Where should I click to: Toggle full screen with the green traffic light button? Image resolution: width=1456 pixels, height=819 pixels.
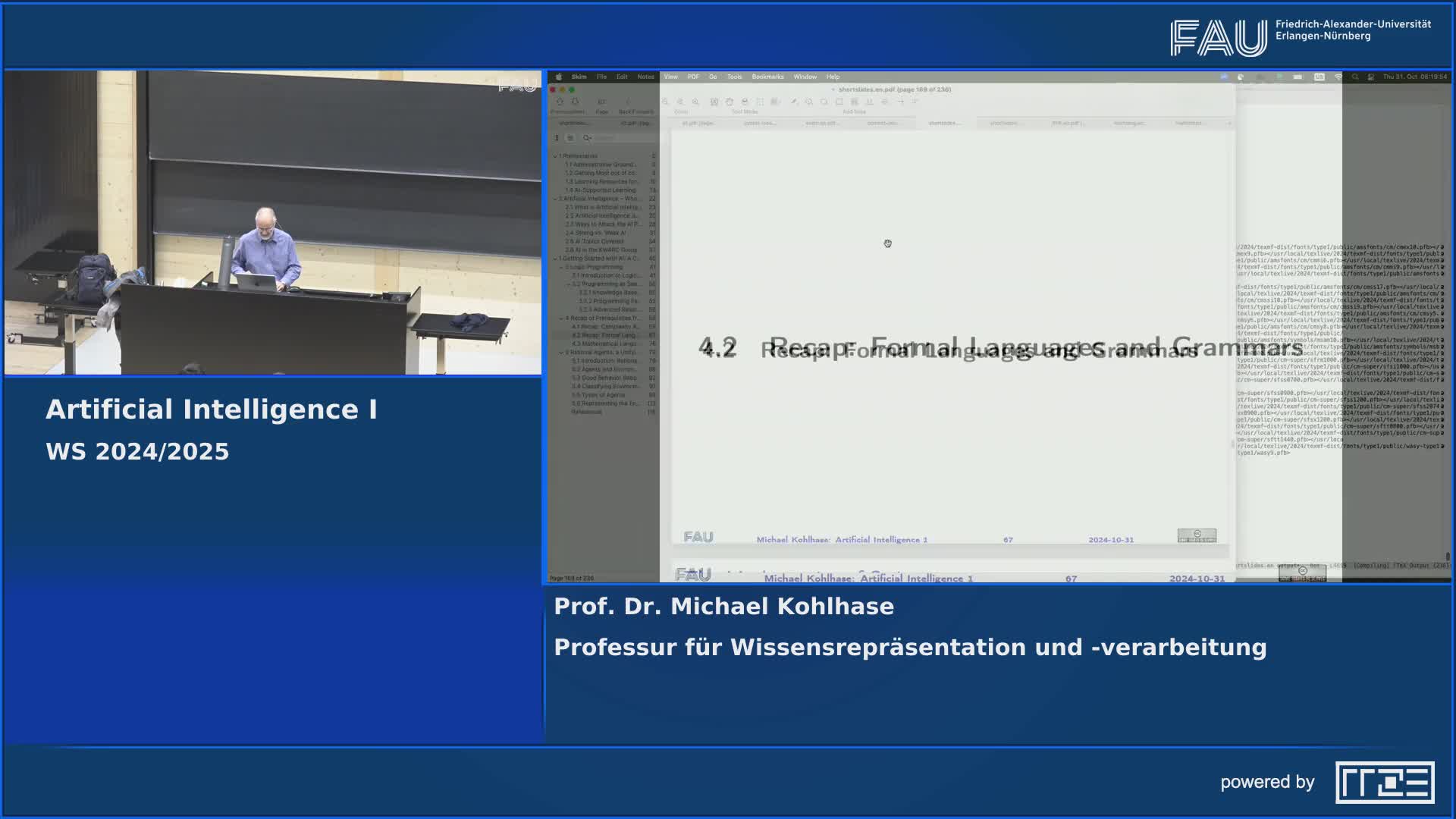click(572, 89)
